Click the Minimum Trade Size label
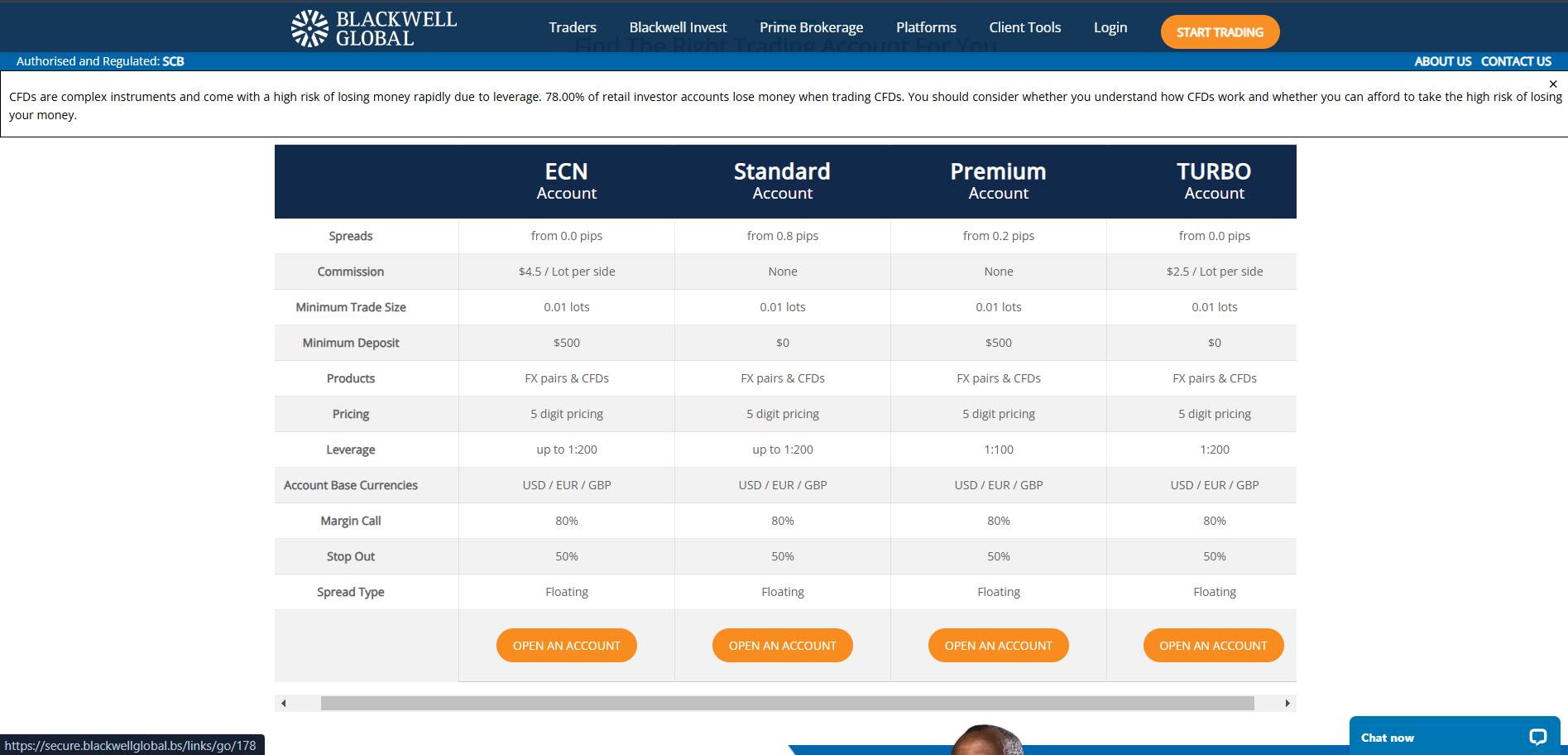This screenshot has width=1568, height=755. (351, 307)
